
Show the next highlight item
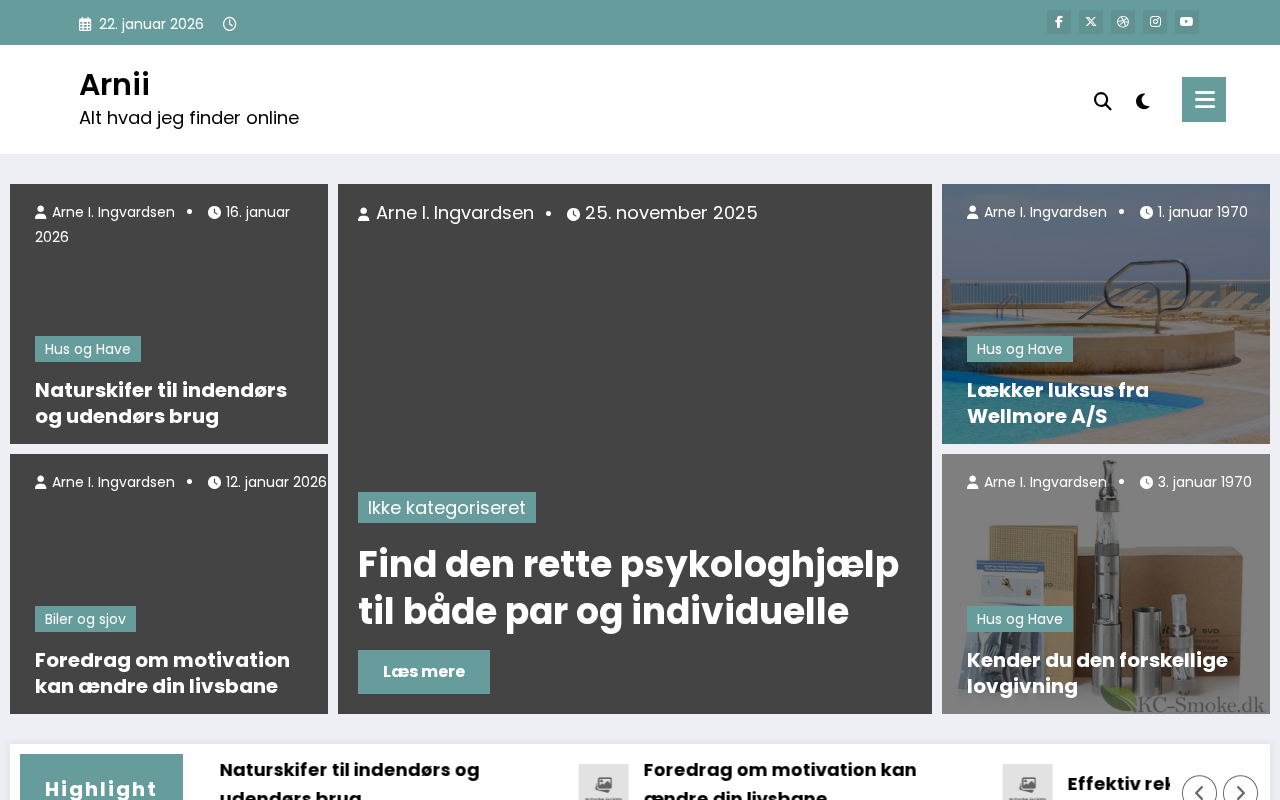(1240, 792)
